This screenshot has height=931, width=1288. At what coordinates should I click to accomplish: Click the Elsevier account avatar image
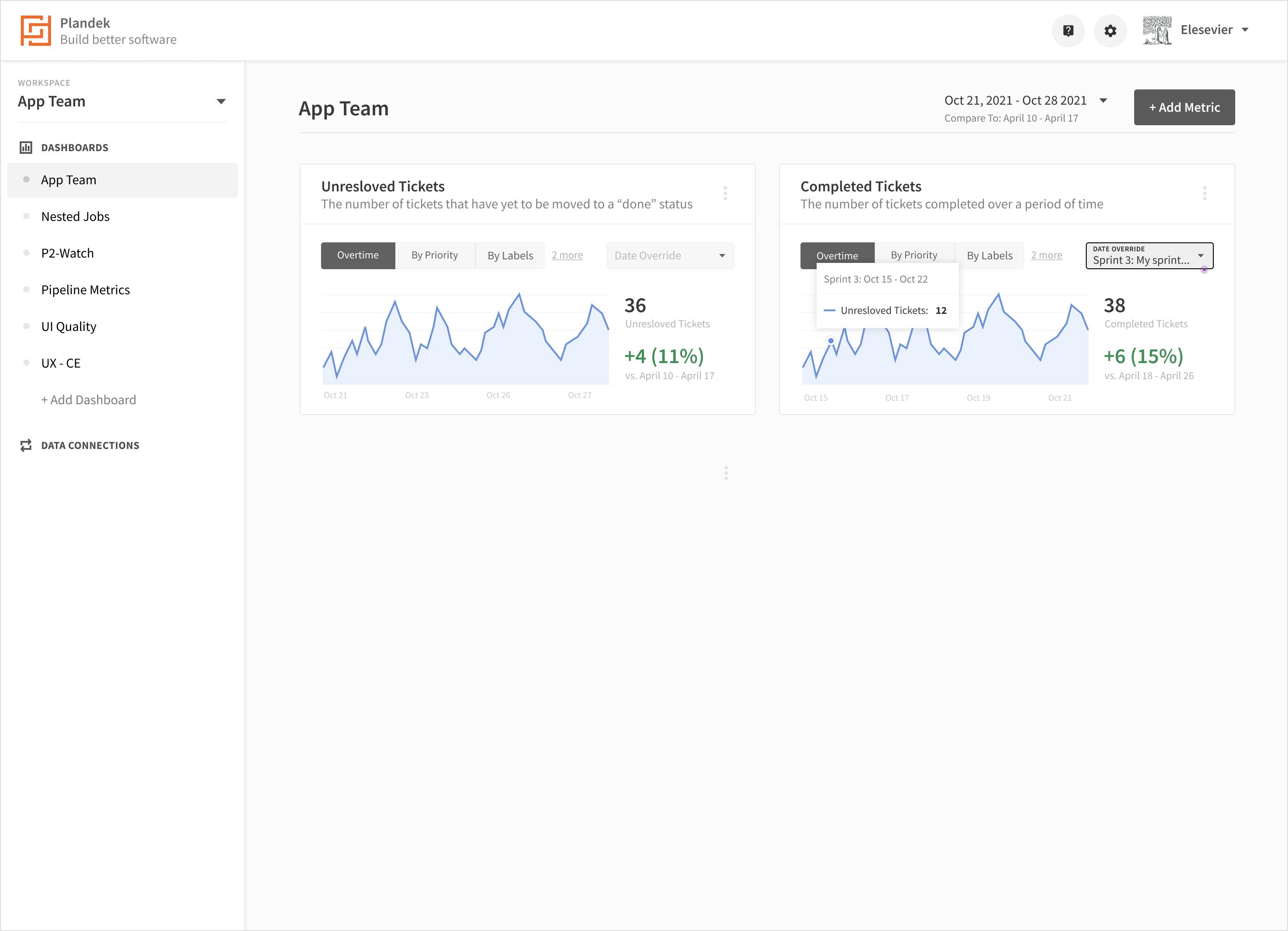click(x=1157, y=30)
